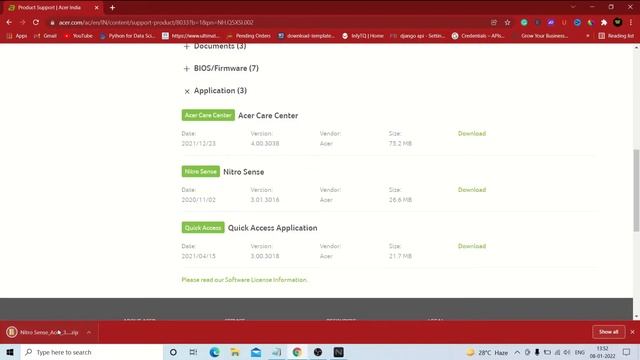The image size is (640, 360).
Task: Close the downloads bar
Action: [x=632, y=332]
